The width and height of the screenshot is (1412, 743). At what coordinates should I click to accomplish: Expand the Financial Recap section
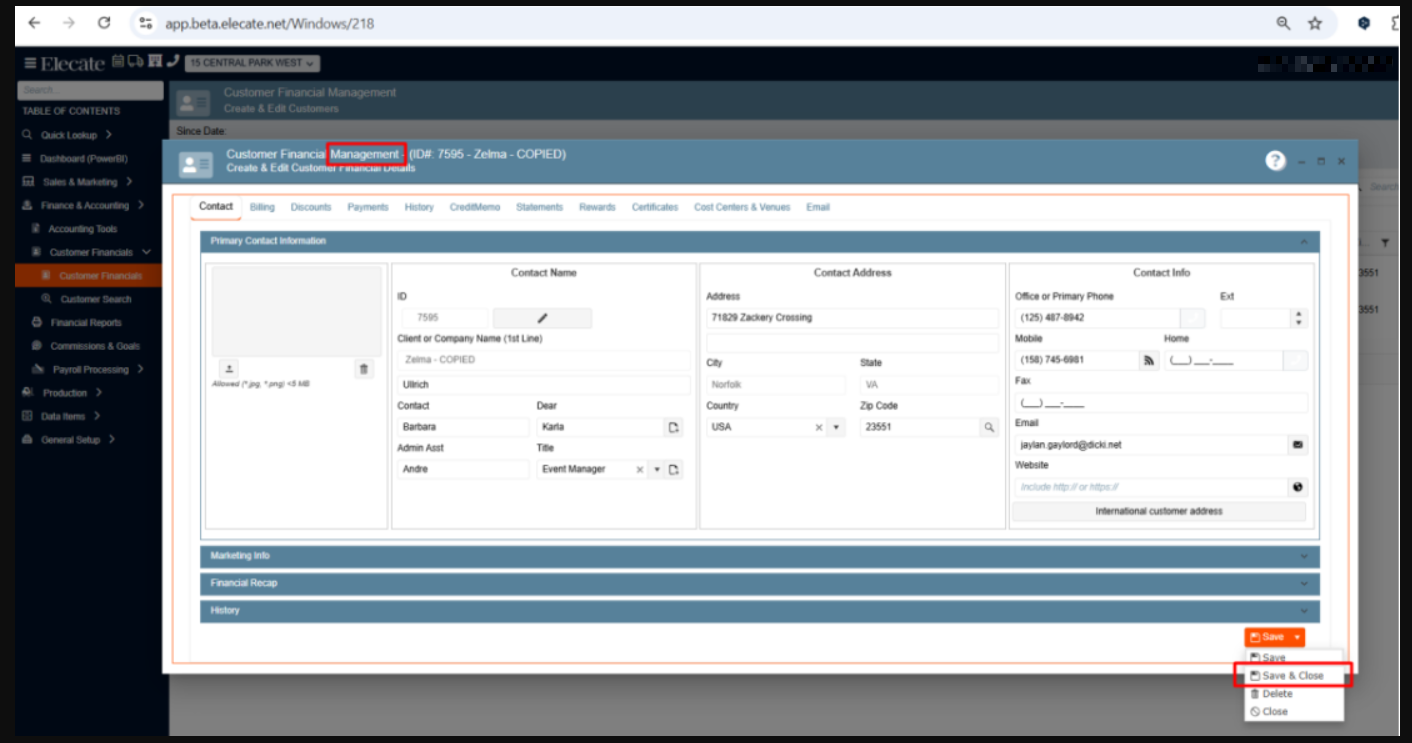(x=759, y=583)
